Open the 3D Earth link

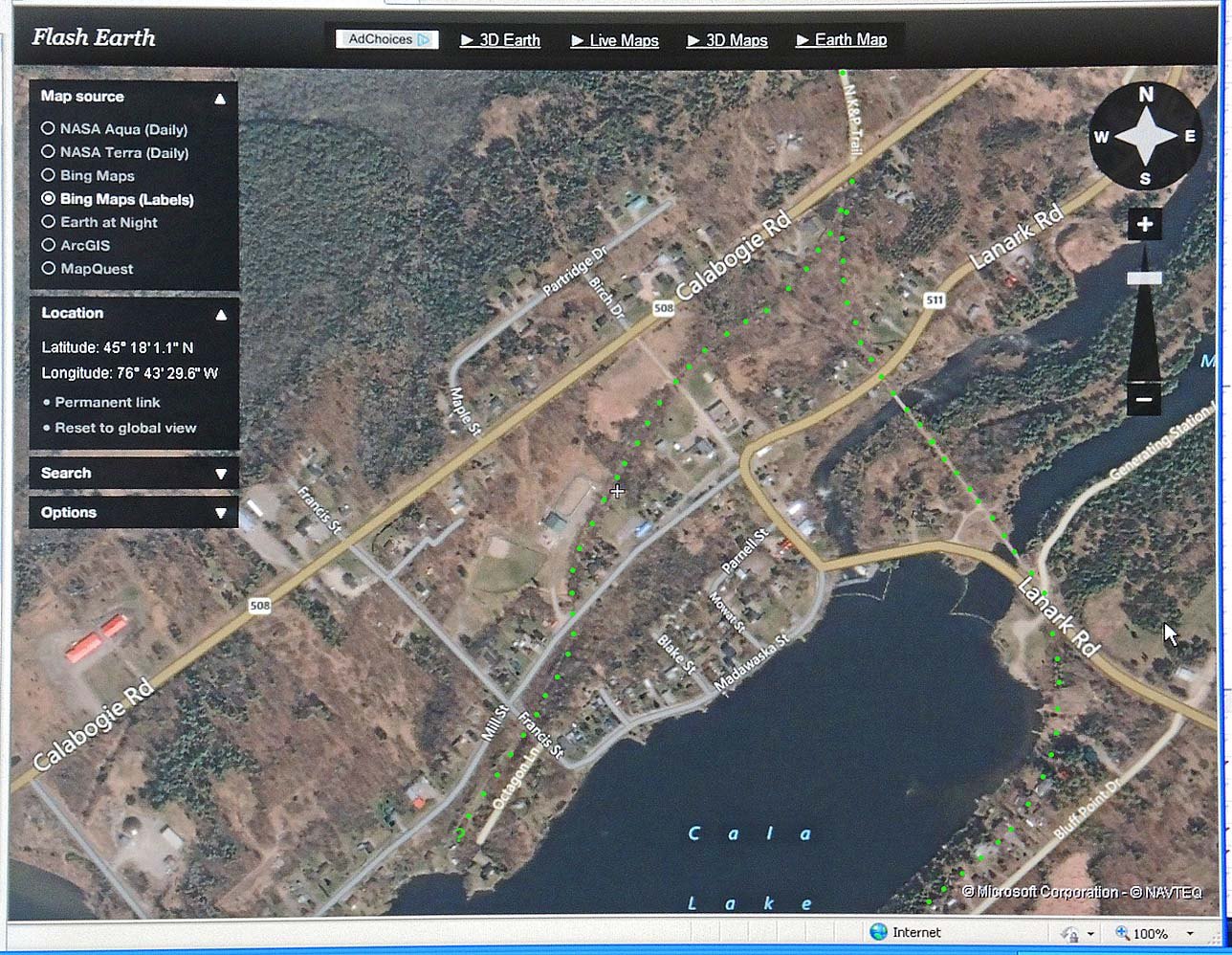500,40
